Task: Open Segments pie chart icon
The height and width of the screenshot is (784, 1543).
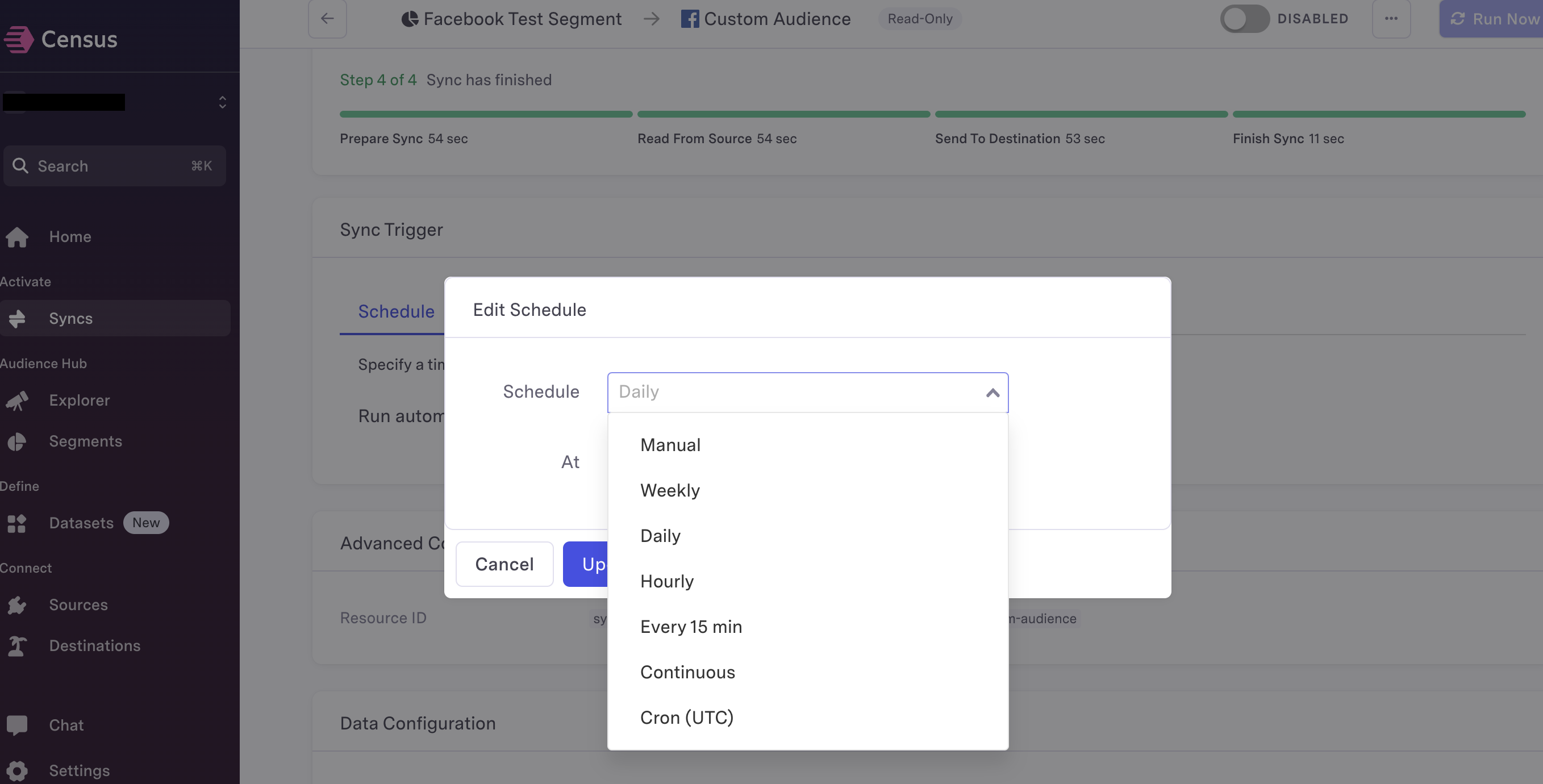Action: [x=17, y=441]
